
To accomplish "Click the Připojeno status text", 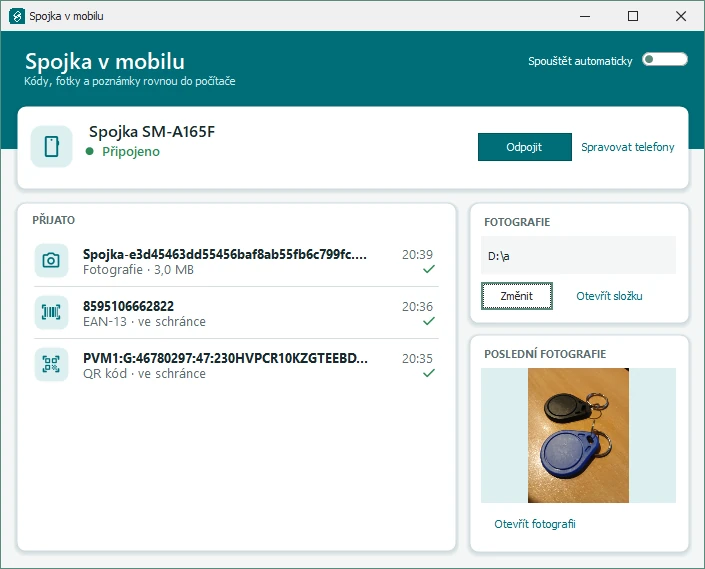I will [131, 152].
